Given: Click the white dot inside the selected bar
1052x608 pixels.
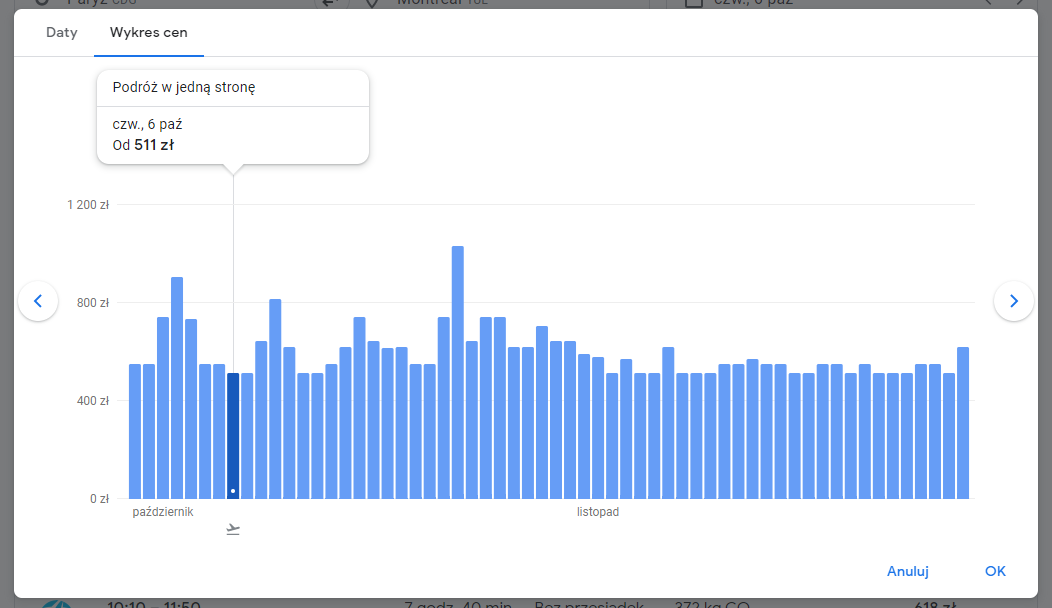Looking at the screenshot, I should point(233,491).
